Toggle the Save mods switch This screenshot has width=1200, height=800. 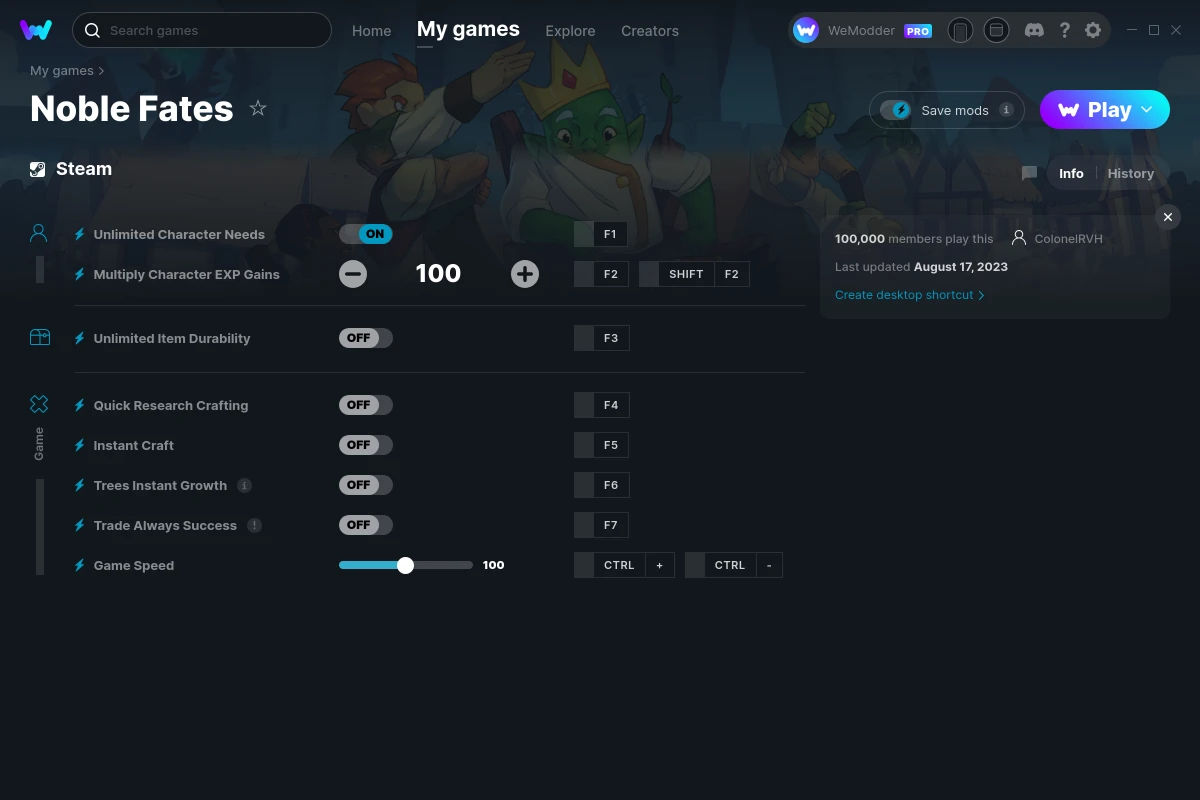tap(896, 110)
